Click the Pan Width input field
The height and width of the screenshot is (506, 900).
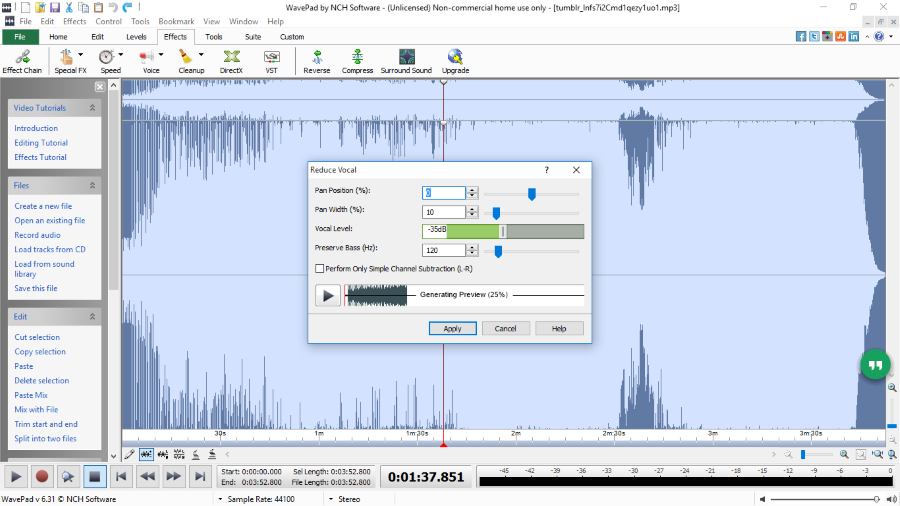point(444,212)
